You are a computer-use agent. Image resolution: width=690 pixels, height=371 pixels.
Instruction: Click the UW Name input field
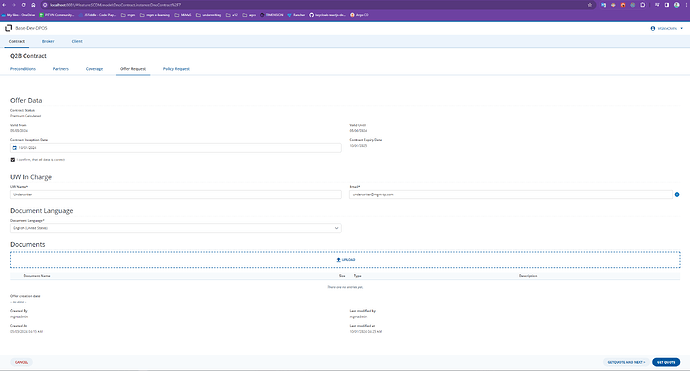pyautogui.click(x=176, y=195)
